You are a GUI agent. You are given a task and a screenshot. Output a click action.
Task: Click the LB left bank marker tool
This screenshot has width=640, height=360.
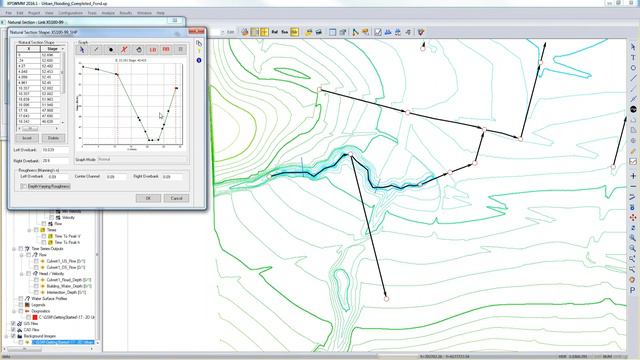152,50
